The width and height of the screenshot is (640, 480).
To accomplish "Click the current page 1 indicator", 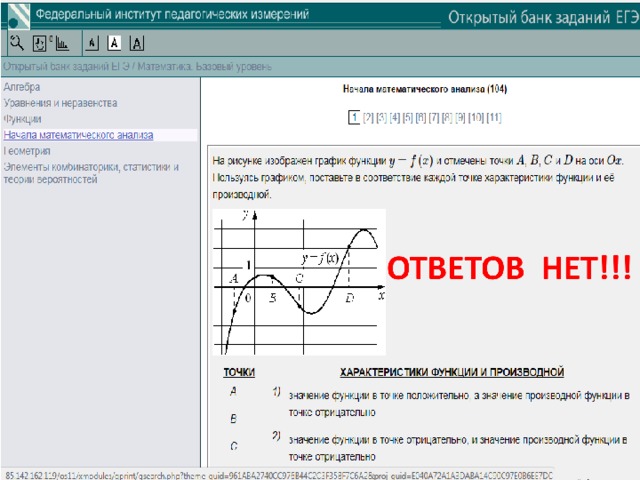I will coord(354,118).
